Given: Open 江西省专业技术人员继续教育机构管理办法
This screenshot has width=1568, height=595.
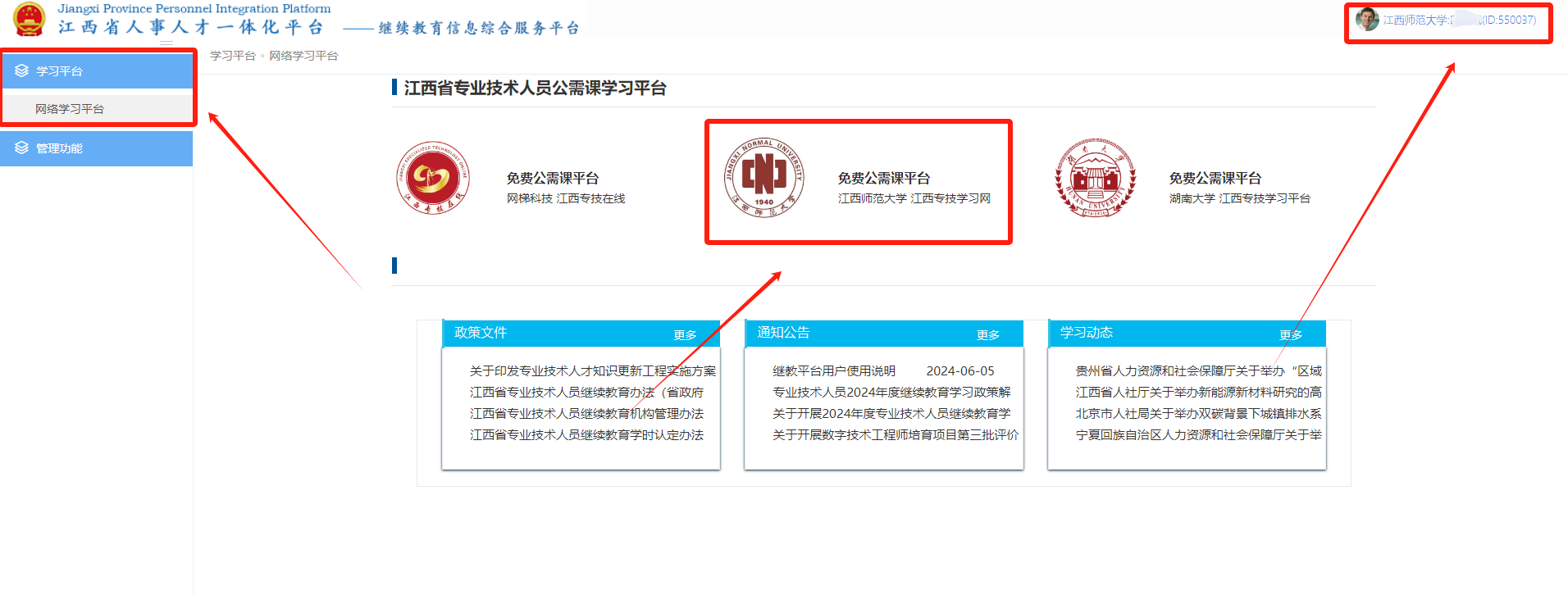Looking at the screenshot, I should (586, 414).
